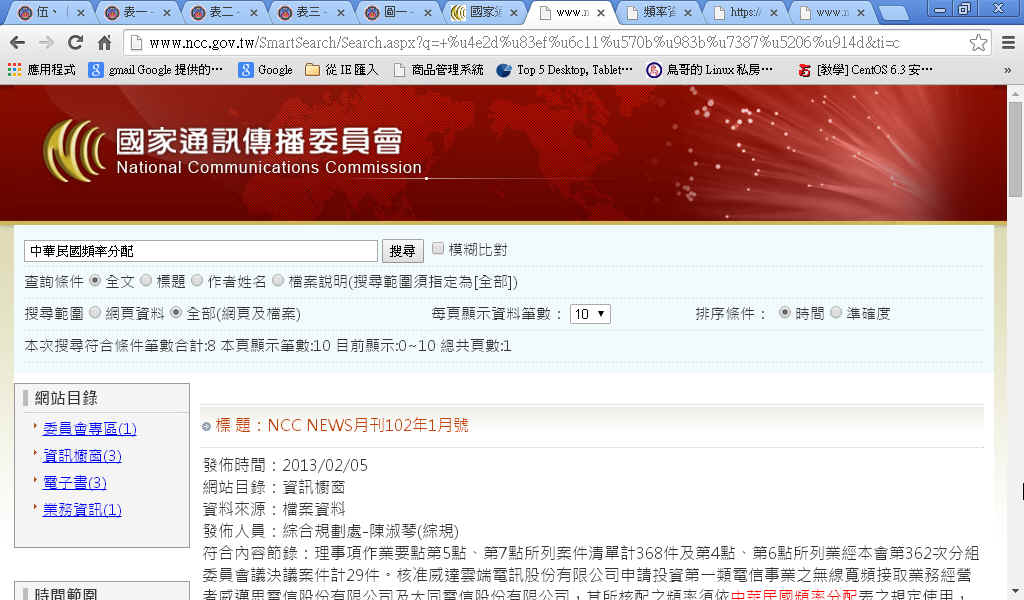This screenshot has height=600, width=1024.
Task: Open result titled NCC NEWS月刊102年1月號
Action: coord(368,426)
